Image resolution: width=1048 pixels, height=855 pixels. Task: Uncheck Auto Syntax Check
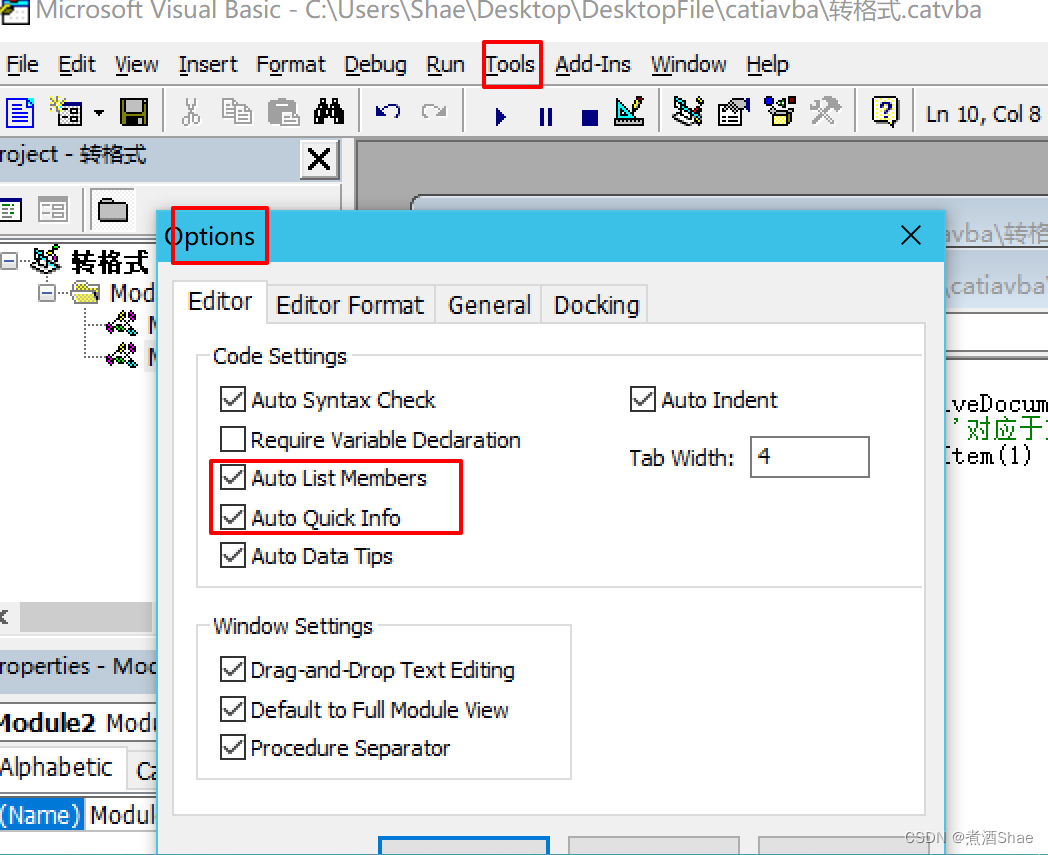pyautogui.click(x=233, y=400)
